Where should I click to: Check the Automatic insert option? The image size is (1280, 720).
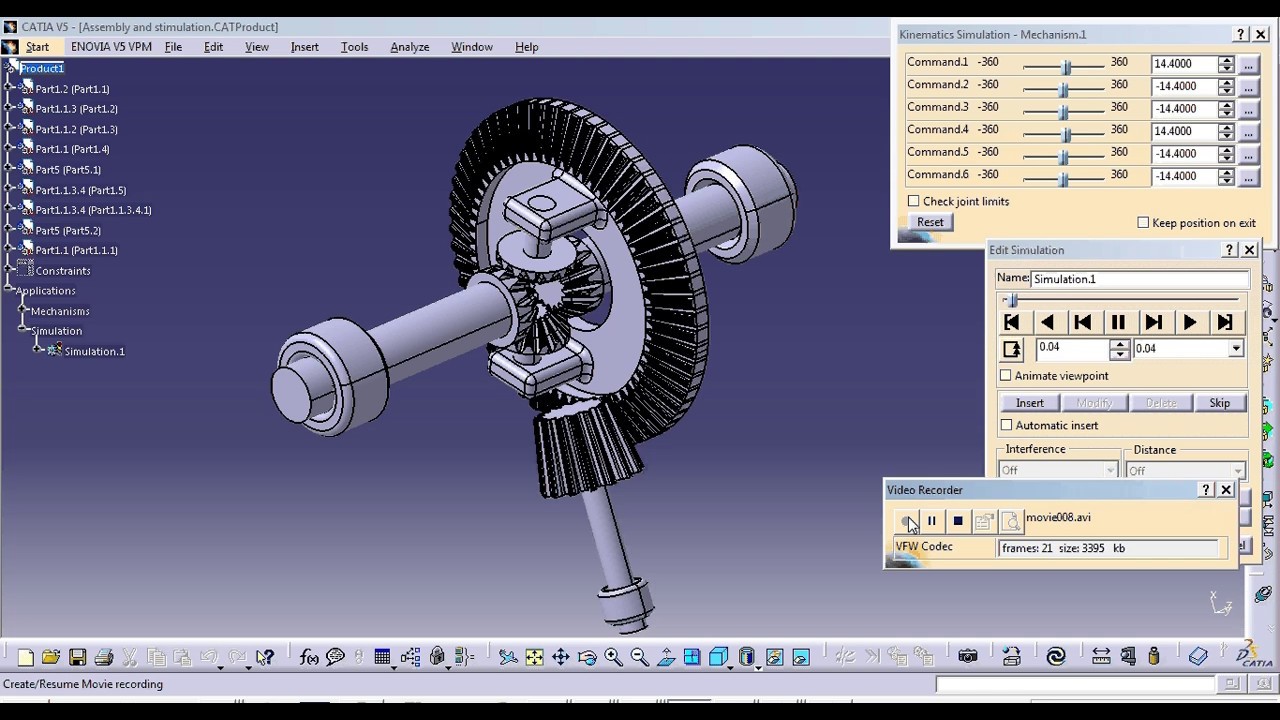(1006, 425)
